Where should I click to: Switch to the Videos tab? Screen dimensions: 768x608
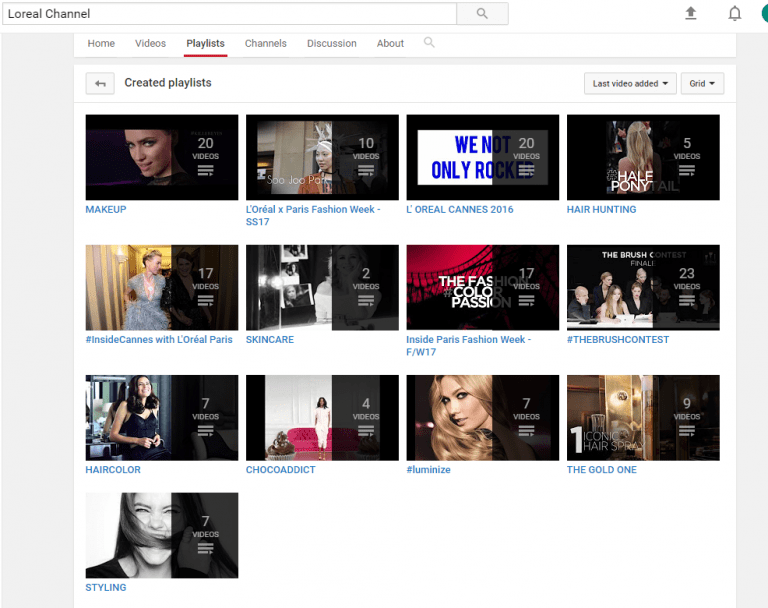click(x=150, y=43)
